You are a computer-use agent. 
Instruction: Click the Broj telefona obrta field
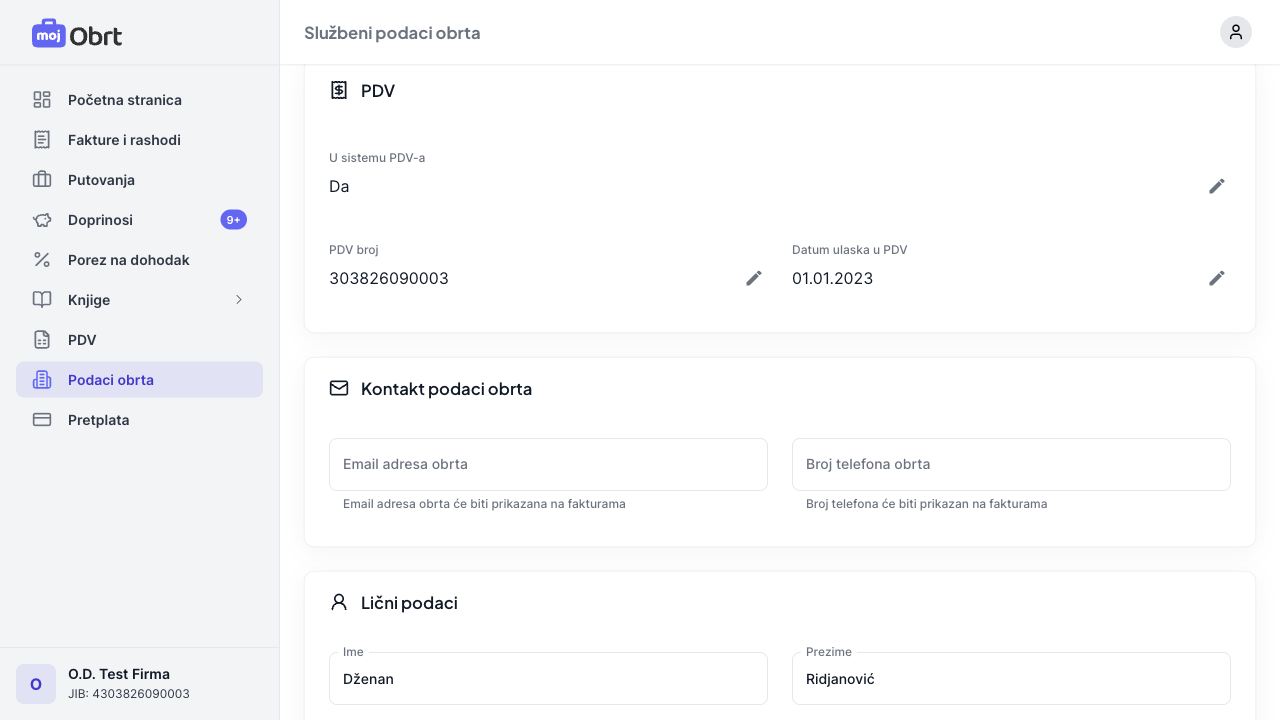click(1011, 464)
